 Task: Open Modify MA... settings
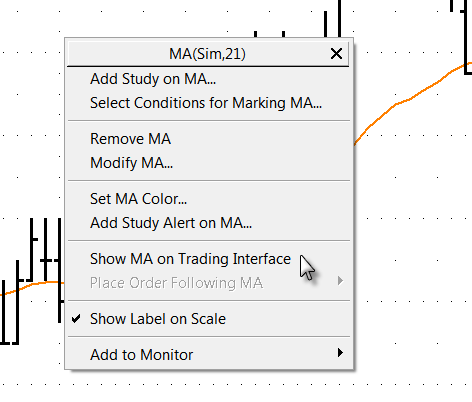(x=131, y=163)
